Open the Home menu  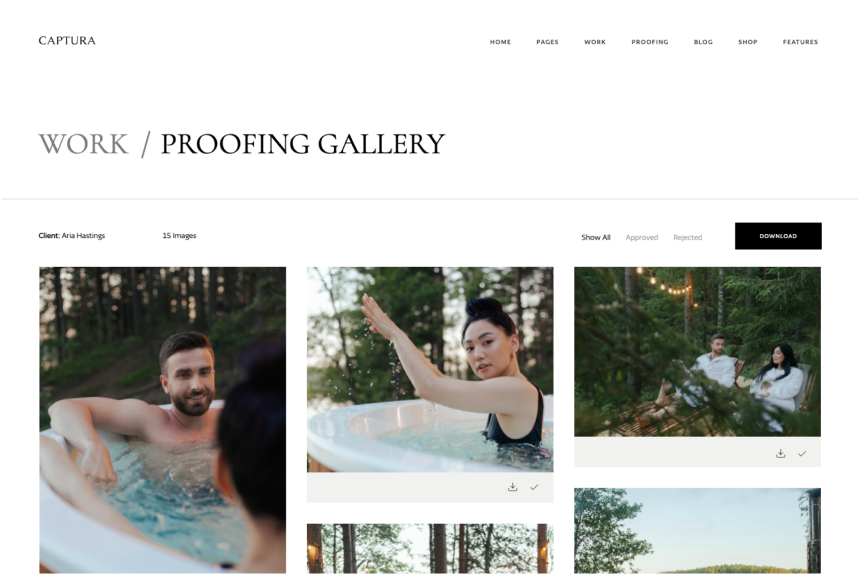click(500, 42)
